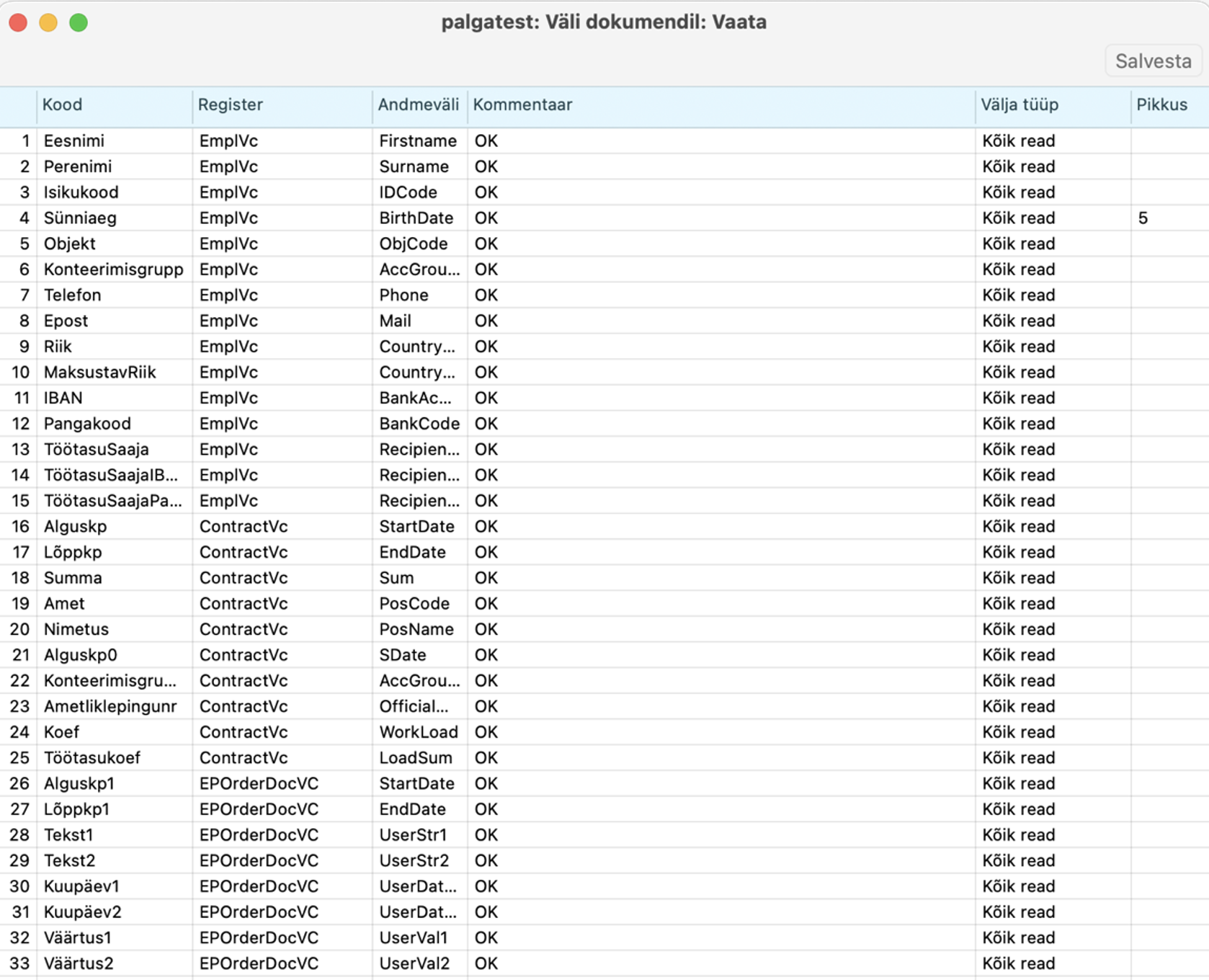Click the green zoom window button

(79, 23)
